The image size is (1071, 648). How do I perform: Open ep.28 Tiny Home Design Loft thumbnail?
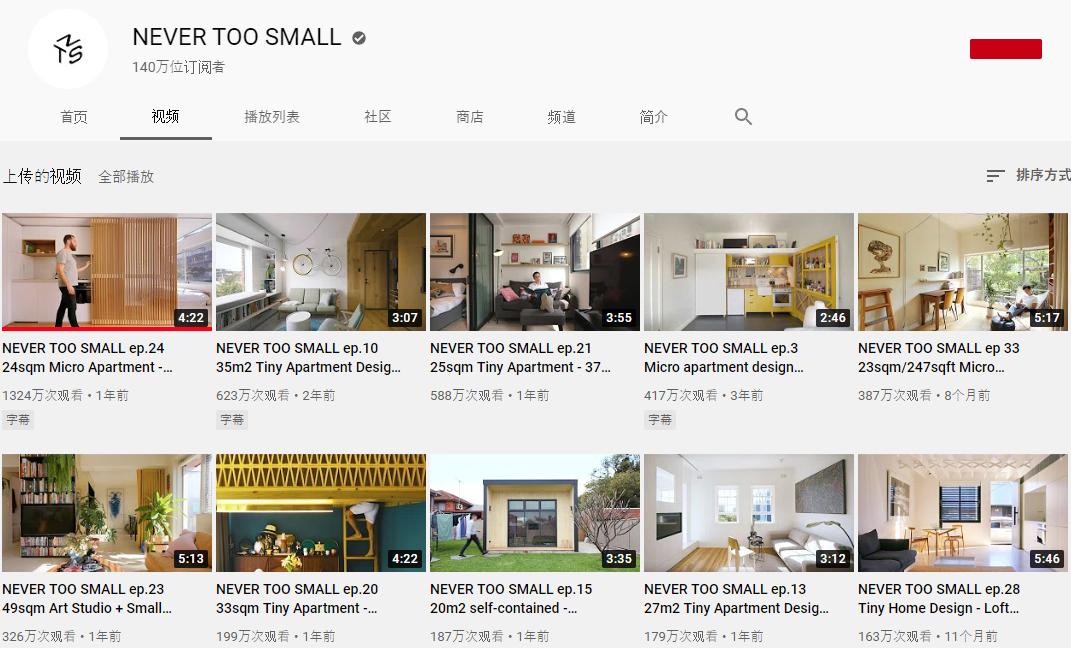(962, 513)
